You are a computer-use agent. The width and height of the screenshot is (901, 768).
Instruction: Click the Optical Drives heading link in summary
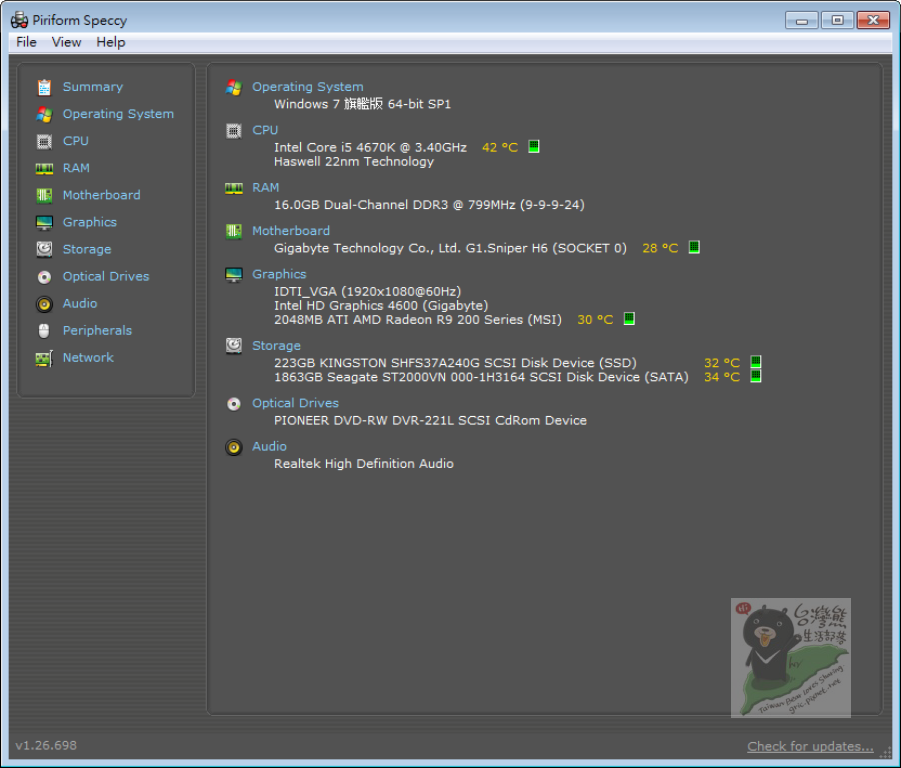pyautogui.click(x=295, y=403)
